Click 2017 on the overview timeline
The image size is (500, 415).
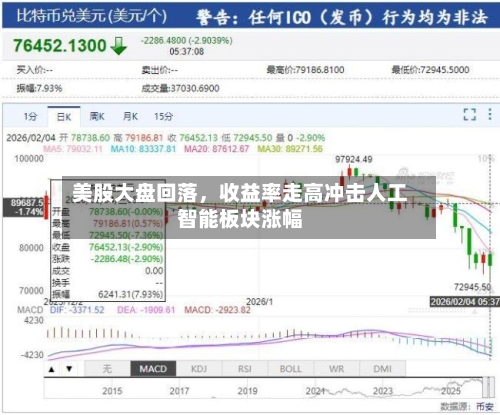(x=179, y=391)
